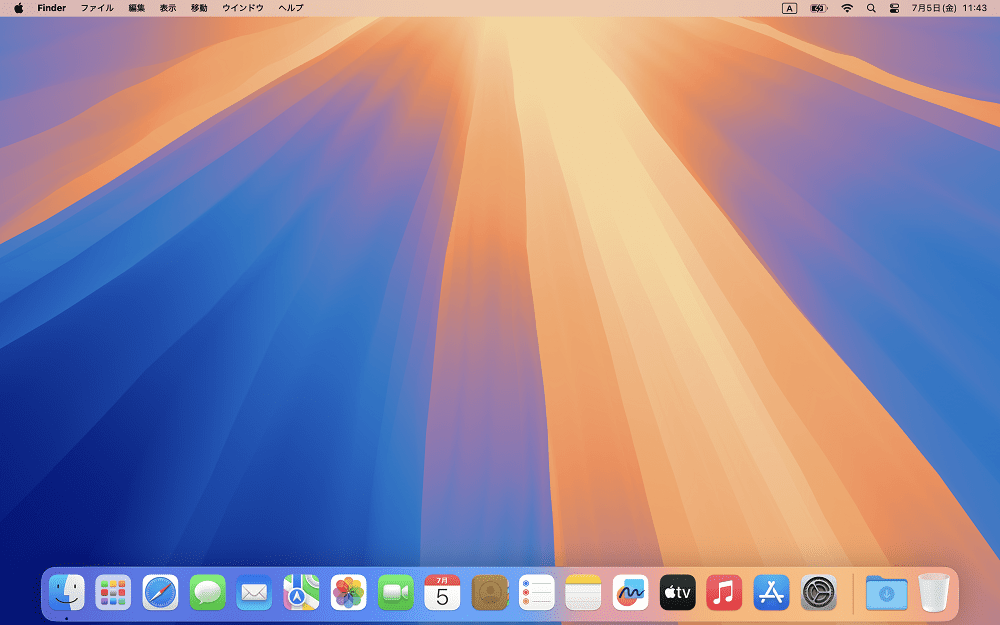Image resolution: width=1000 pixels, height=625 pixels.
Task: Launch Maps from the Dock
Action: (x=301, y=592)
